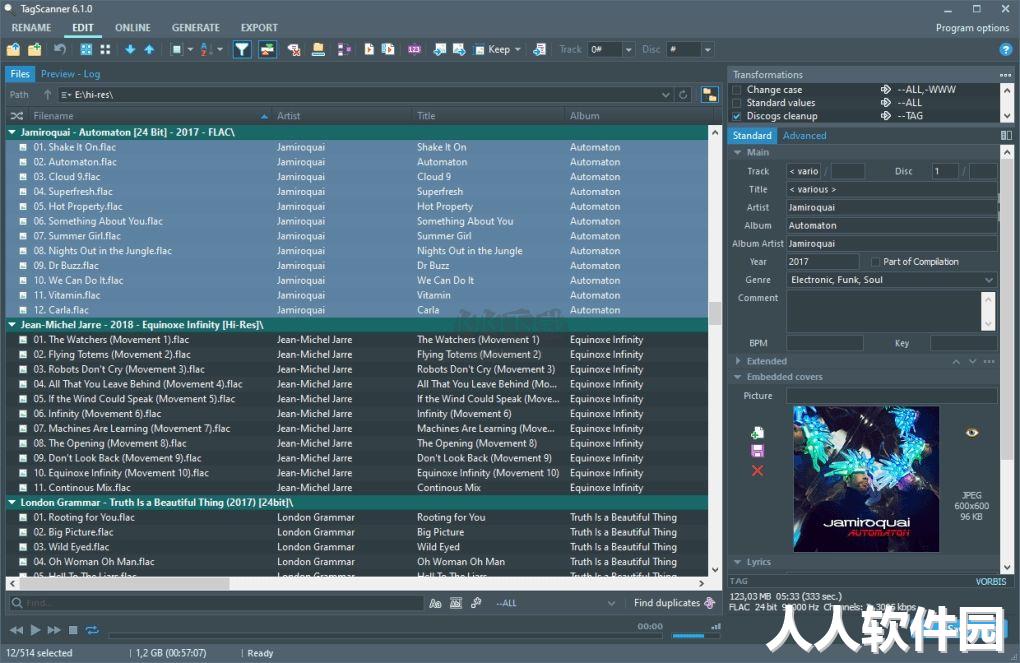
Task: Collapse the Lyrics section
Action: (x=738, y=562)
